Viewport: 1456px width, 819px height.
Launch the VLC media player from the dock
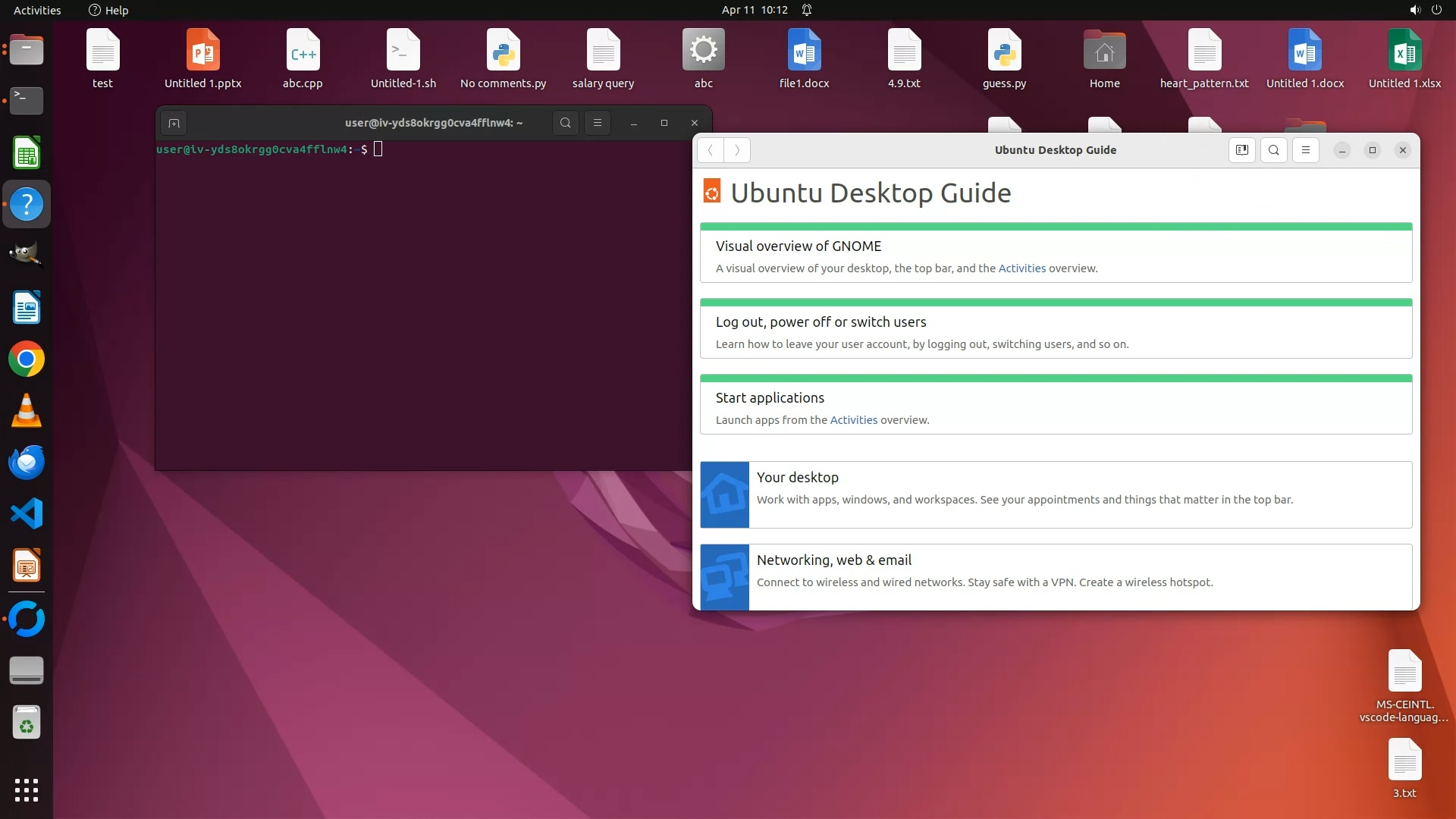click(27, 411)
